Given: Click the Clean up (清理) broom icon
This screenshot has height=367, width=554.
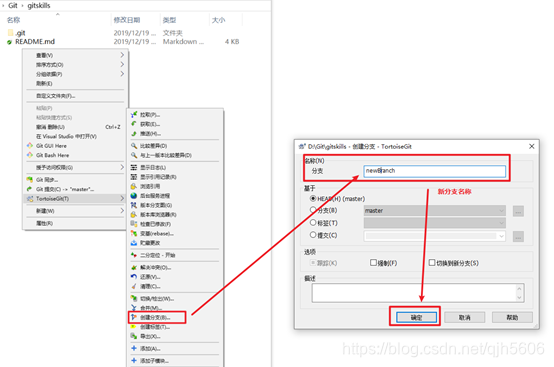Looking at the screenshot, I should point(134,286).
